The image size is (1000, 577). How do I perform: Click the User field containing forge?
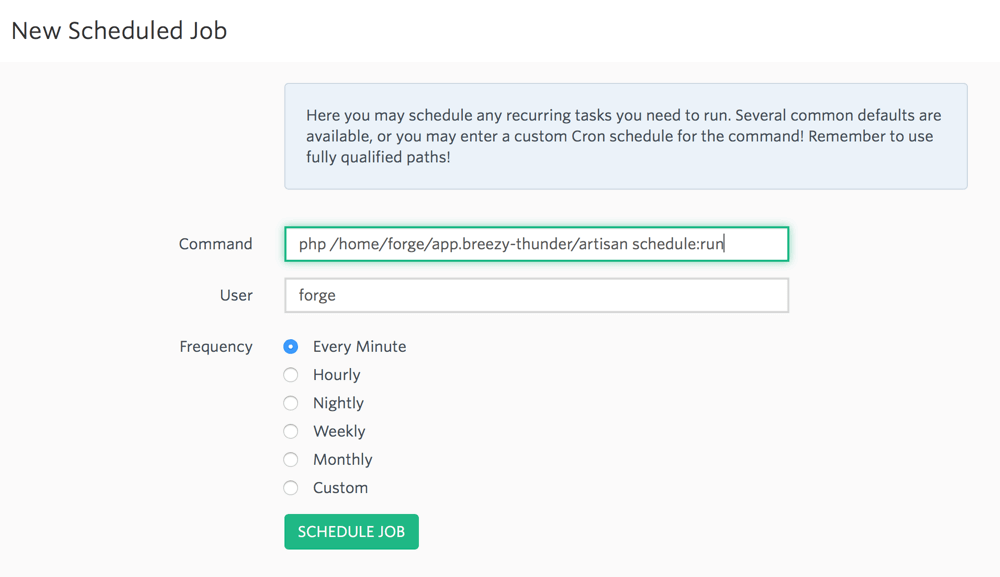pos(536,295)
